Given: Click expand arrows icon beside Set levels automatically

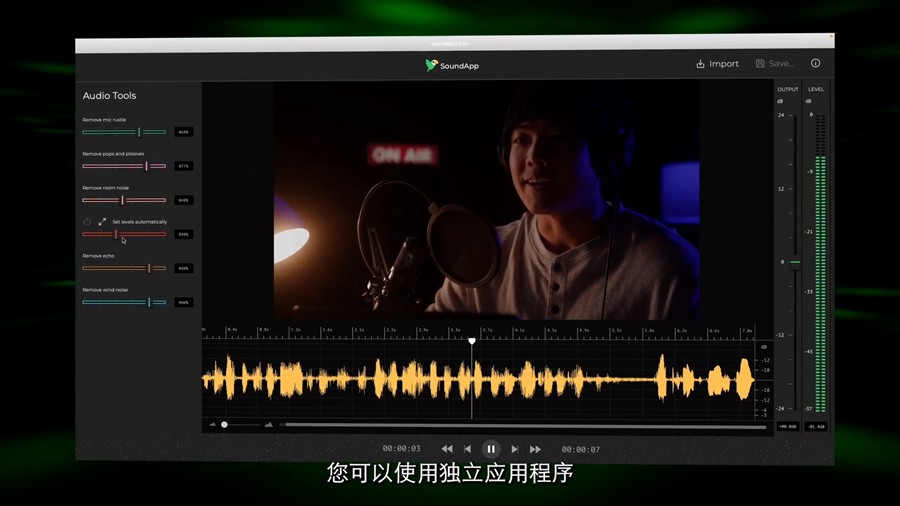Looking at the screenshot, I should click(102, 221).
